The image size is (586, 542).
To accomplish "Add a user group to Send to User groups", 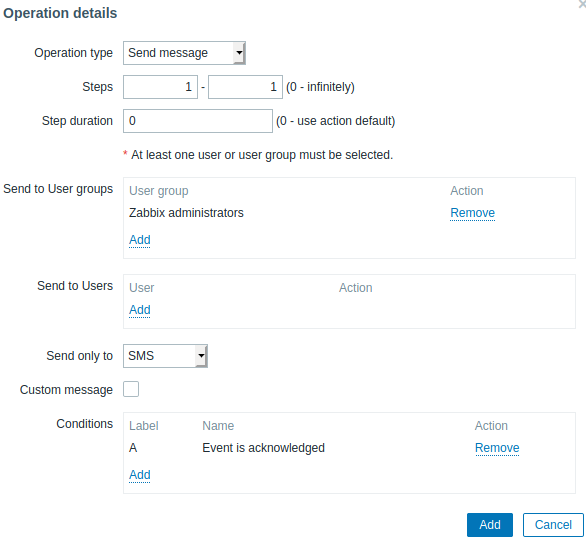I will 140,240.
